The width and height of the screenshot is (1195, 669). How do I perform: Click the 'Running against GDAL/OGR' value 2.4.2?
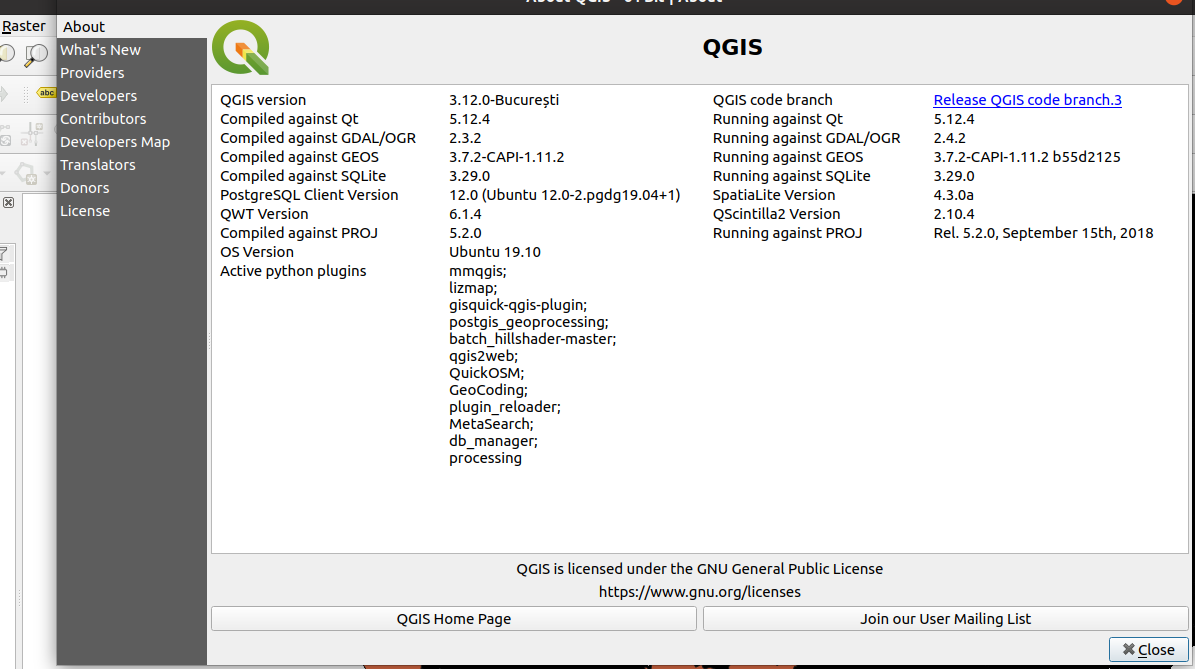pyautogui.click(x=950, y=138)
